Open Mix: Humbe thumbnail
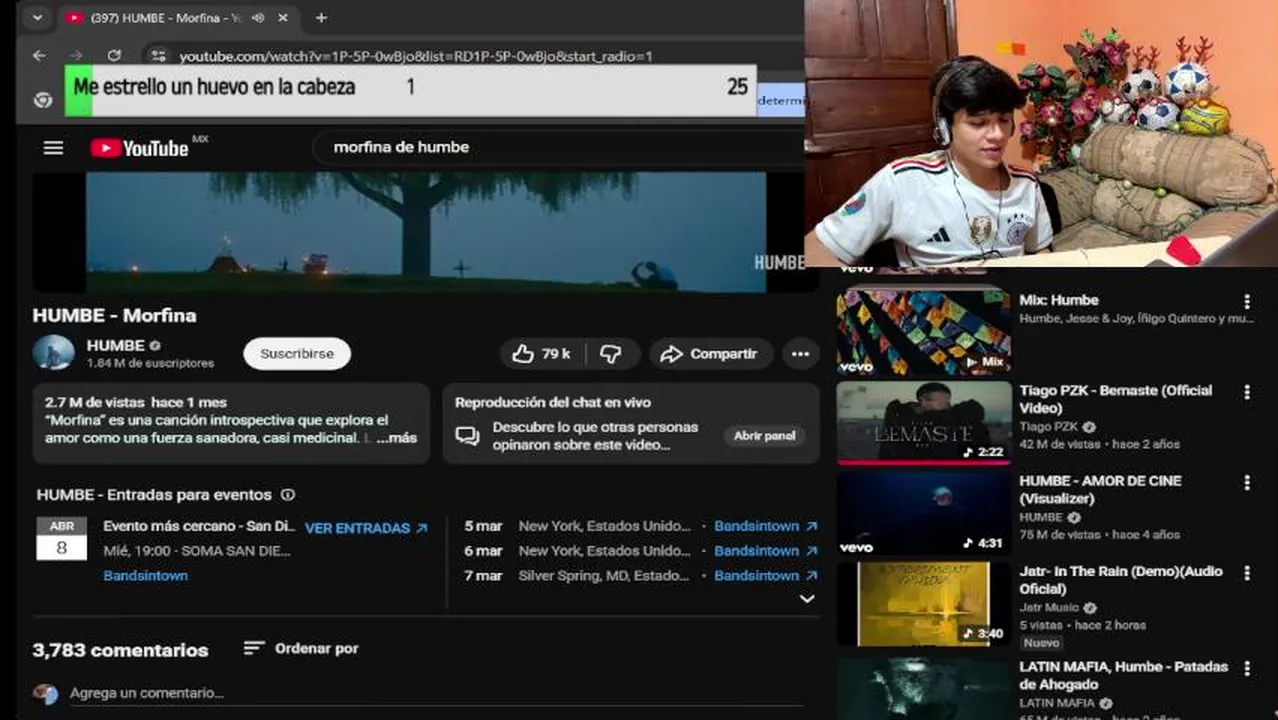 [923, 331]
